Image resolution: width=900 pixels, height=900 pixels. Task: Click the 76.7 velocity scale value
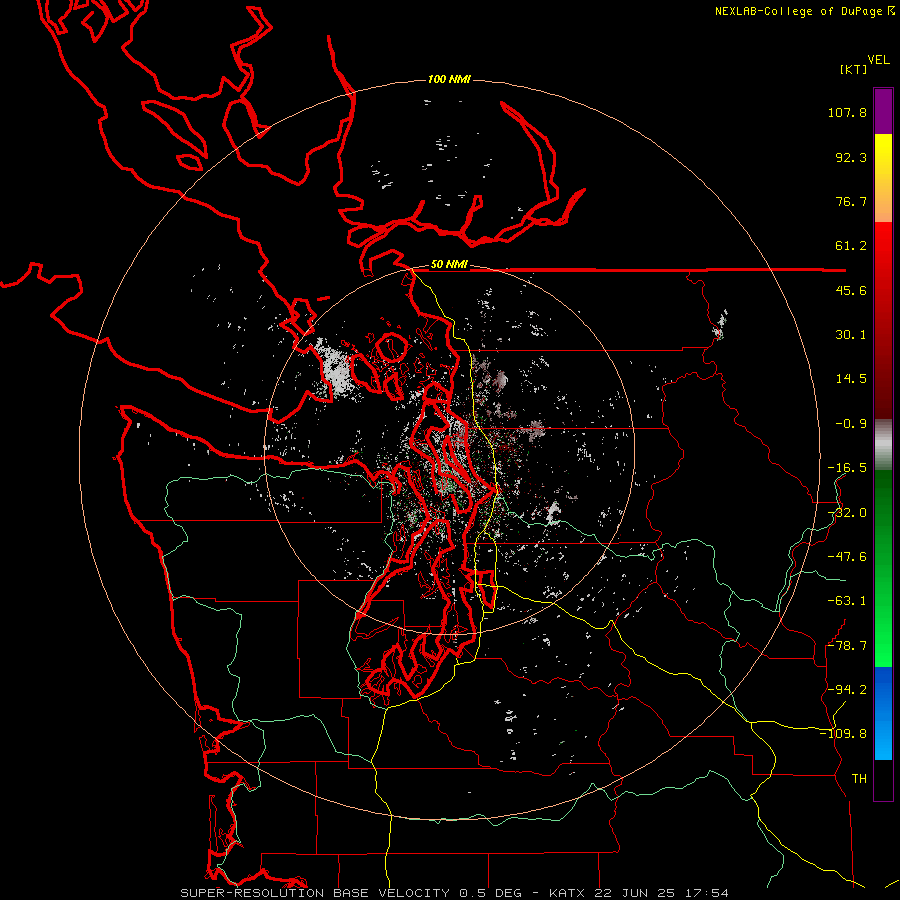(x=851, y=201)
